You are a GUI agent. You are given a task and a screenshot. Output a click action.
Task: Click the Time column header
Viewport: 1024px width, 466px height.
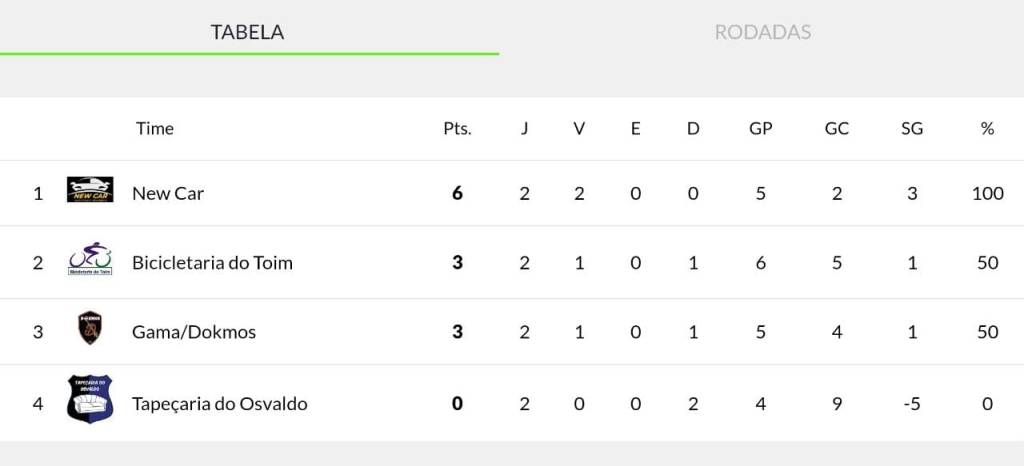click(155, 129)
